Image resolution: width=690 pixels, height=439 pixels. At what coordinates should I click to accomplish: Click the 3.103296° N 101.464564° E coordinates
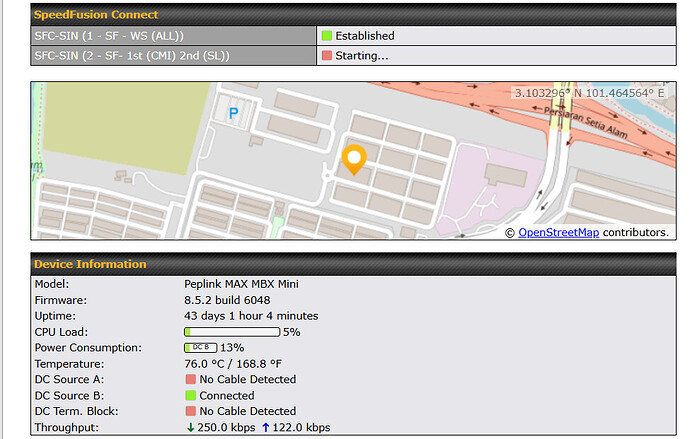589,93
